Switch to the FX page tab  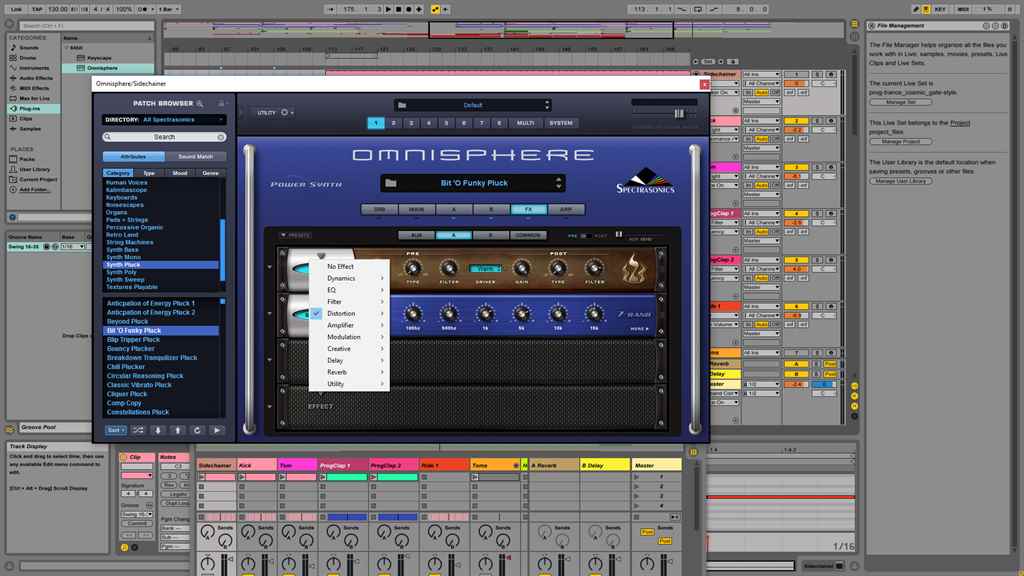click(x=528, y=210)
